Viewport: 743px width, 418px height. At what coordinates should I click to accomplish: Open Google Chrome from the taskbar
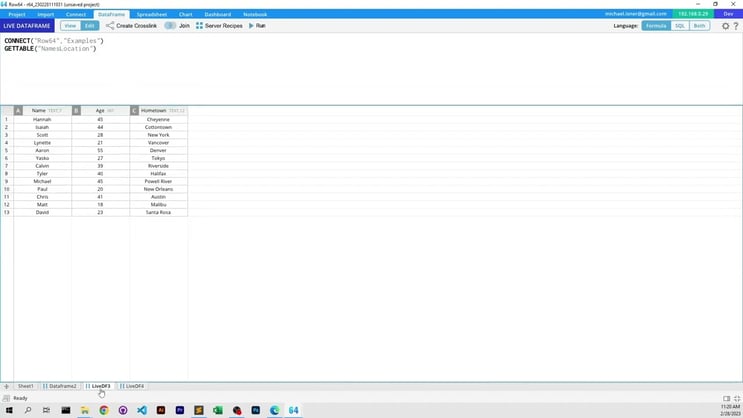coord(104,410)
